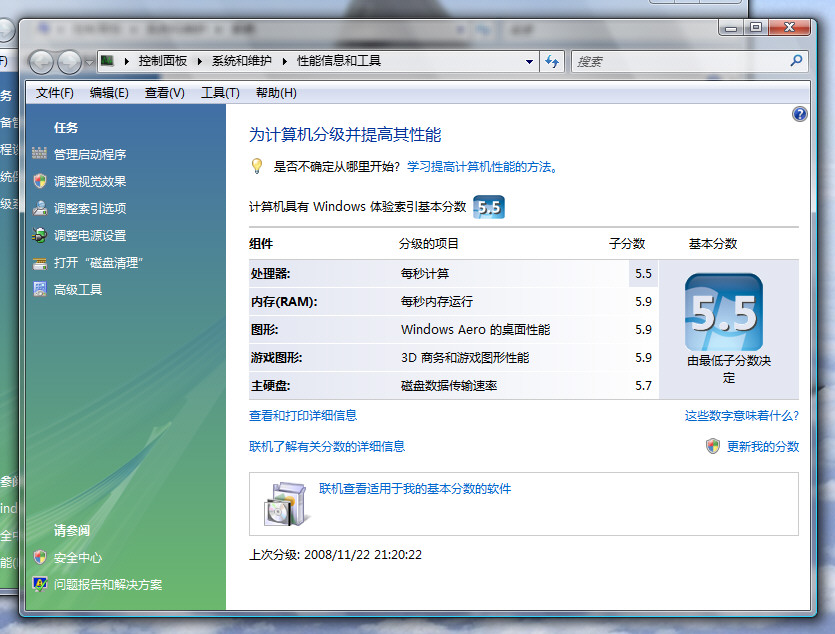Open the address bar history dropdown
The width and height of the screenshot is (835, 634).
coord(529,62)
